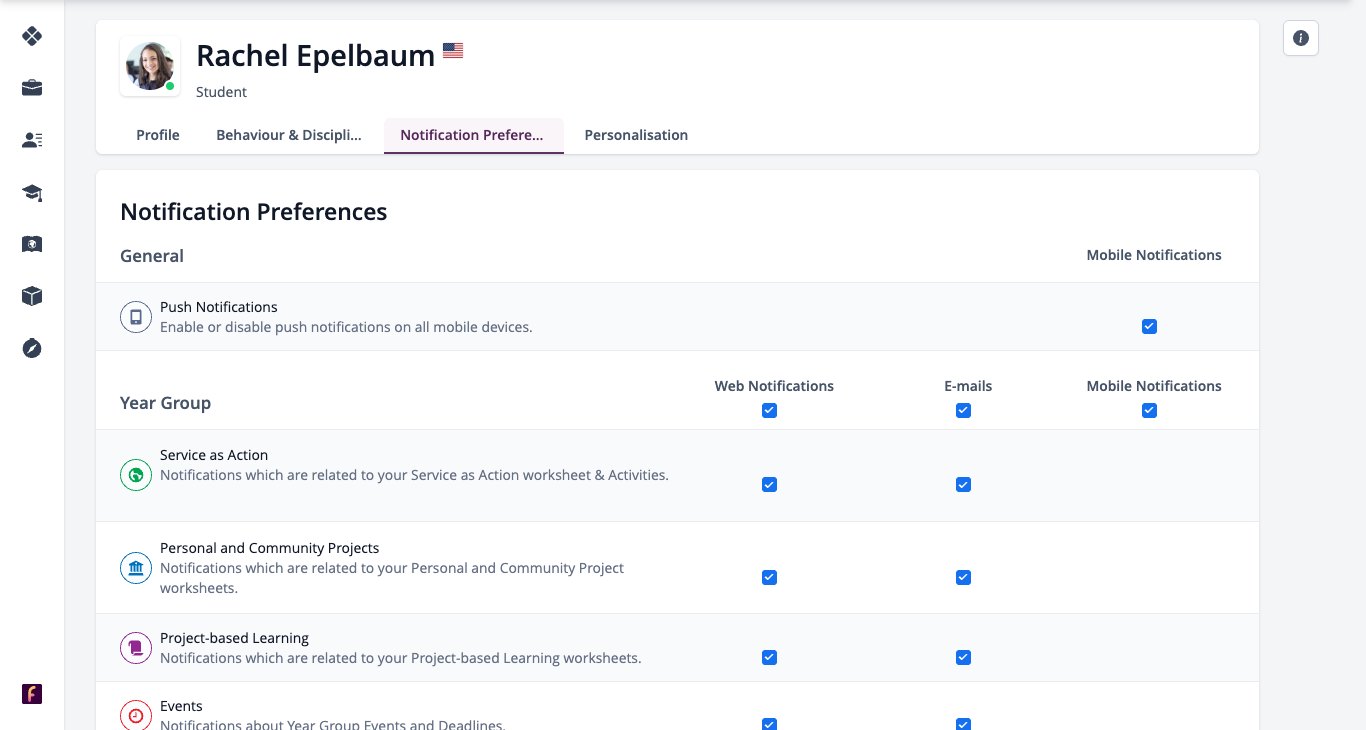Viewport: 1366px width, 730px height.
Task: Open the box package icon in sidebar
Action: click(32, 296)
